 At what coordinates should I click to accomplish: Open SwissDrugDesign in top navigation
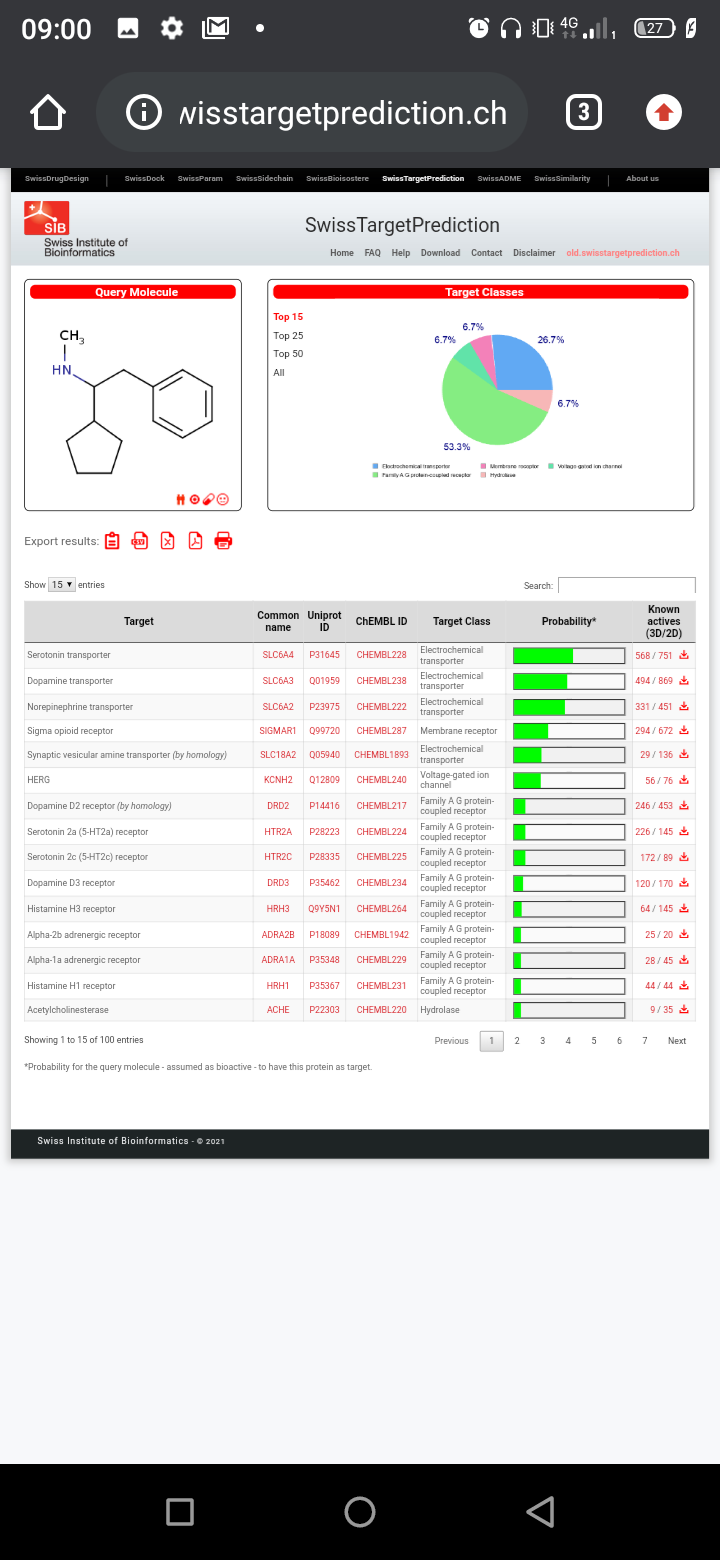(57, 179)
